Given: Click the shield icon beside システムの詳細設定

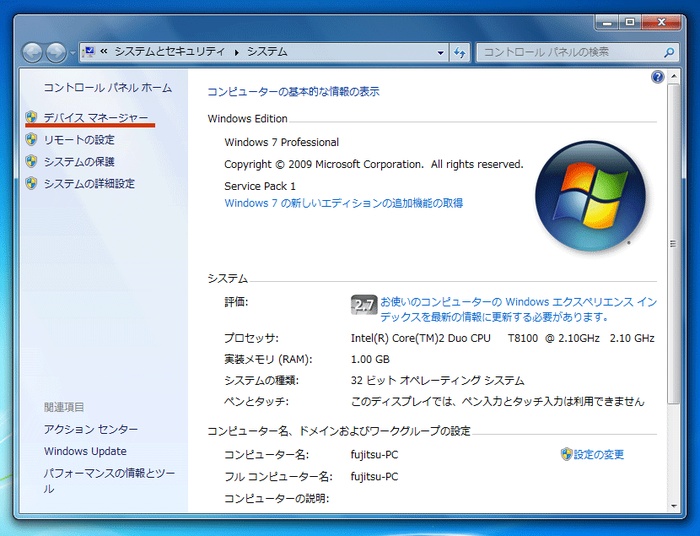Looking at the screenshot, I should (31, 183).
